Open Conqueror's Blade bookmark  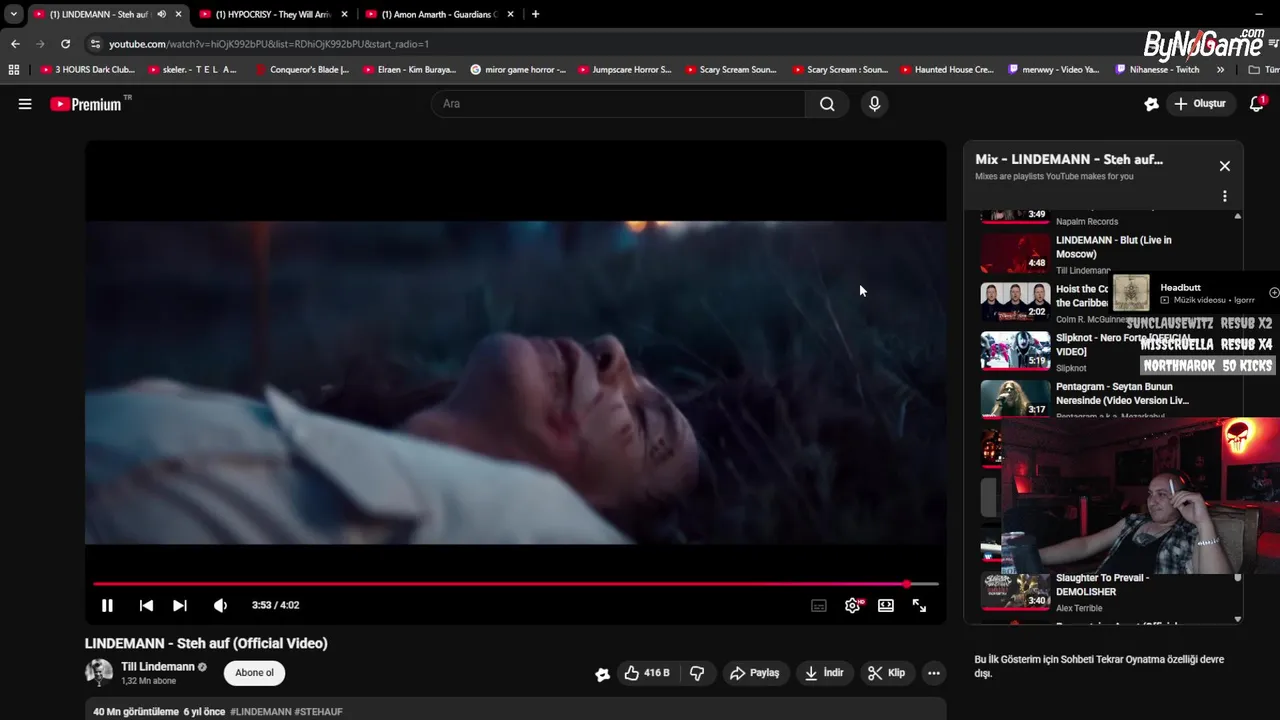[x=302, y=70]
